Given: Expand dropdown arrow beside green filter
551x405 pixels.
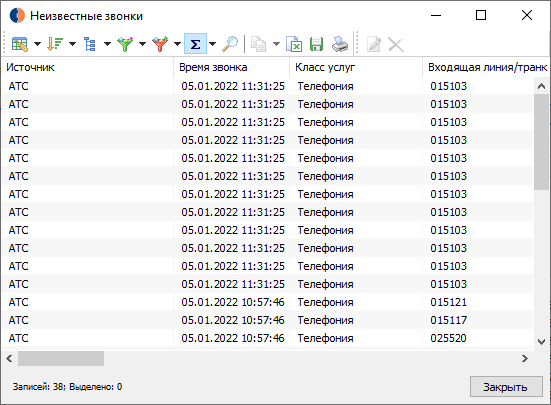Looking at the screenshot, I should 142,44.
